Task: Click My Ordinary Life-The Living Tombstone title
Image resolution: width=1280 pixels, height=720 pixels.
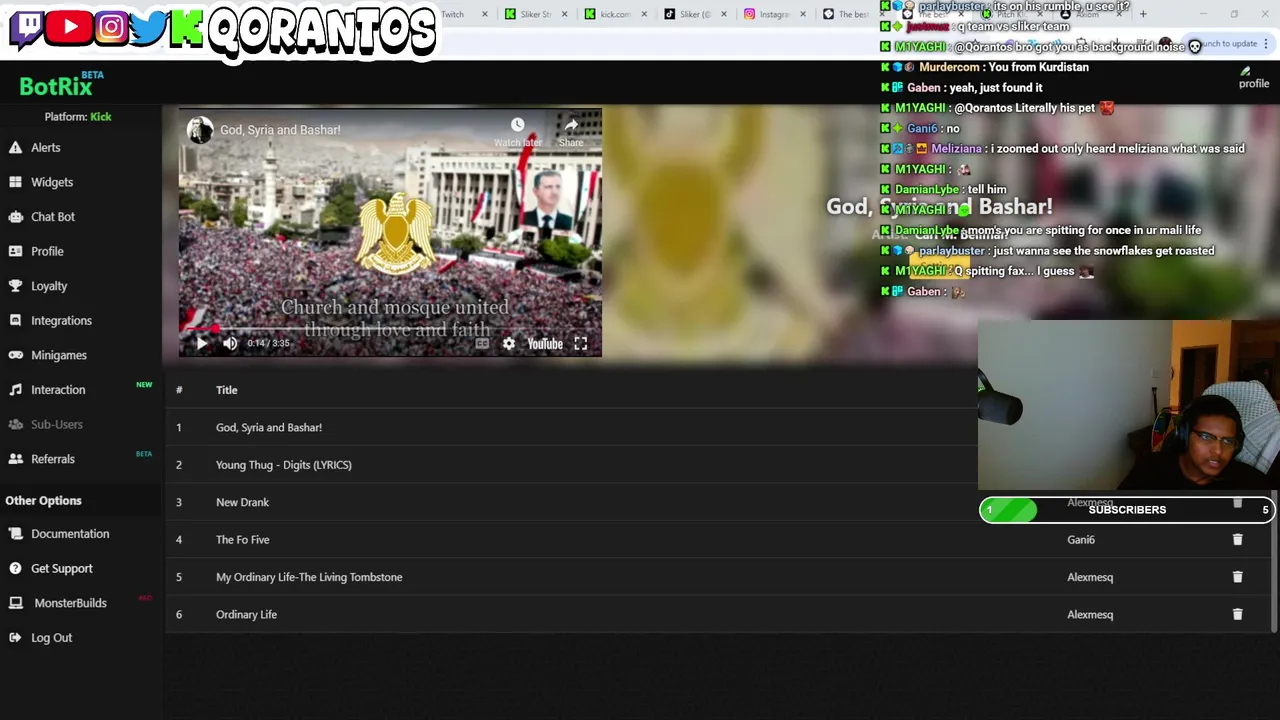Action: click(x=309, y=577)
